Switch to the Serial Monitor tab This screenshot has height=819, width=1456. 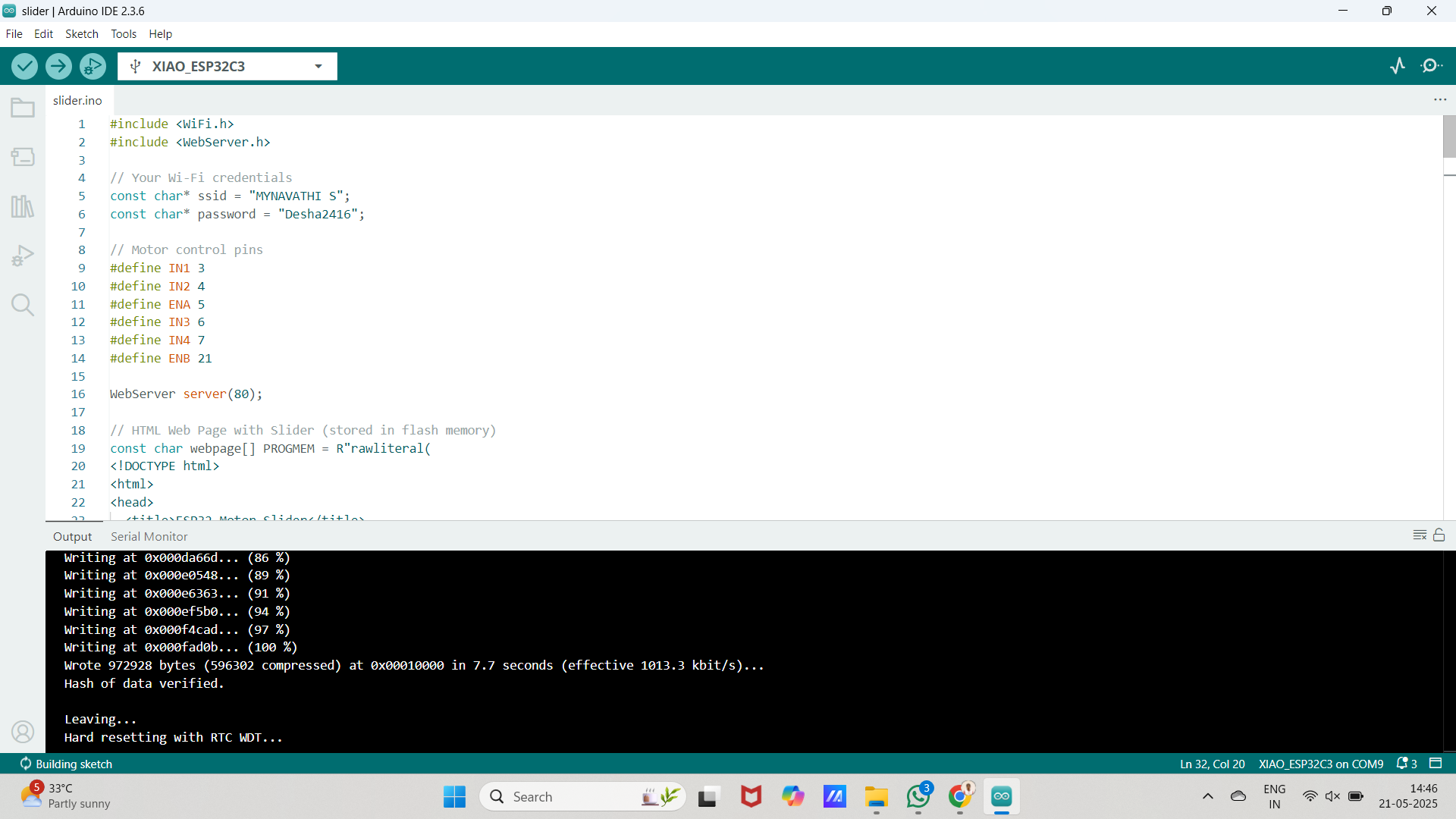(149, 536)
